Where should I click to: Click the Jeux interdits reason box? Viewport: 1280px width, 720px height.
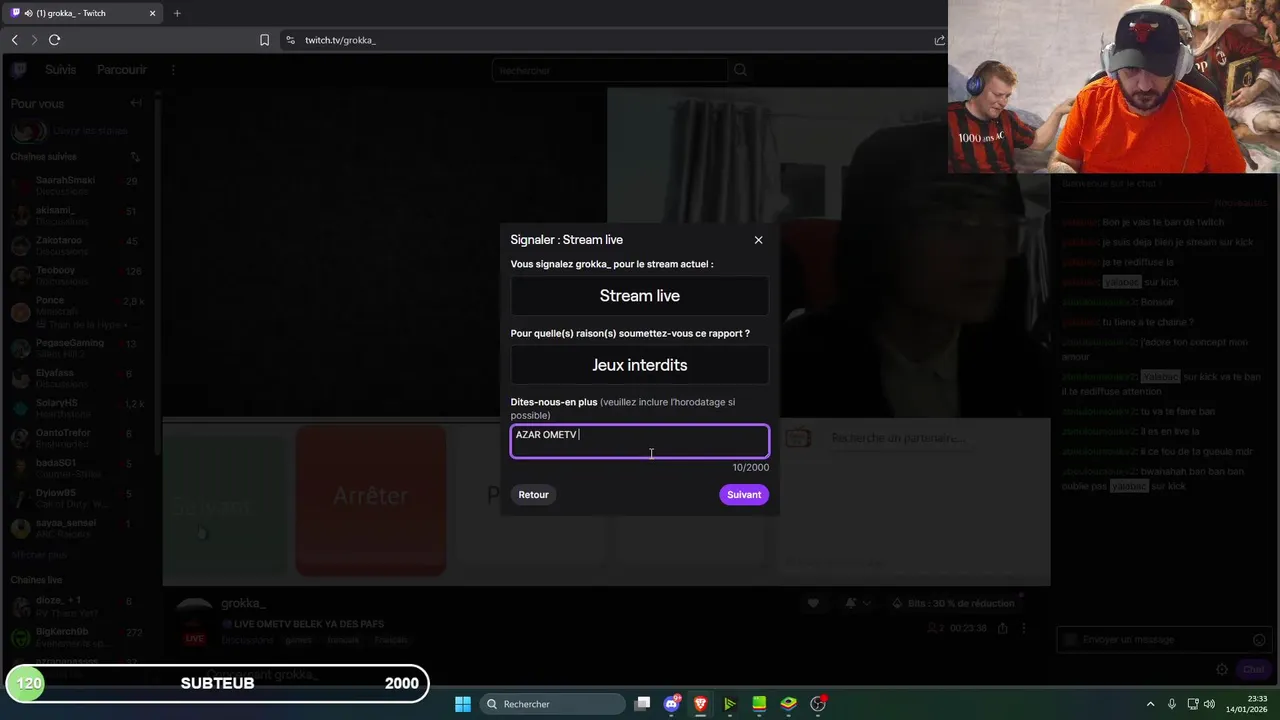pos(640,365)
